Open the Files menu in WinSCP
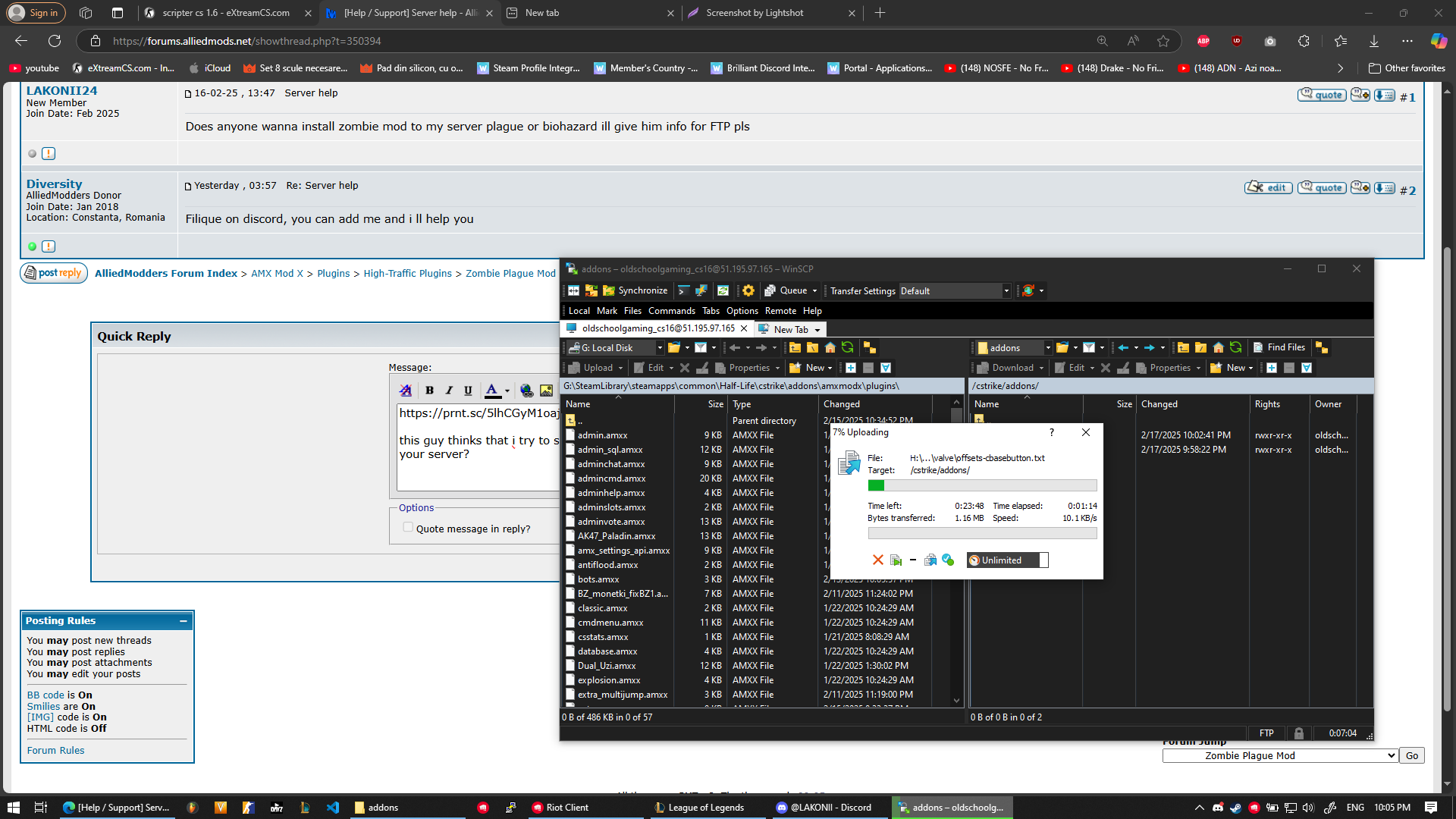This screenshot has width=1456, height=819. pos(632,311)
